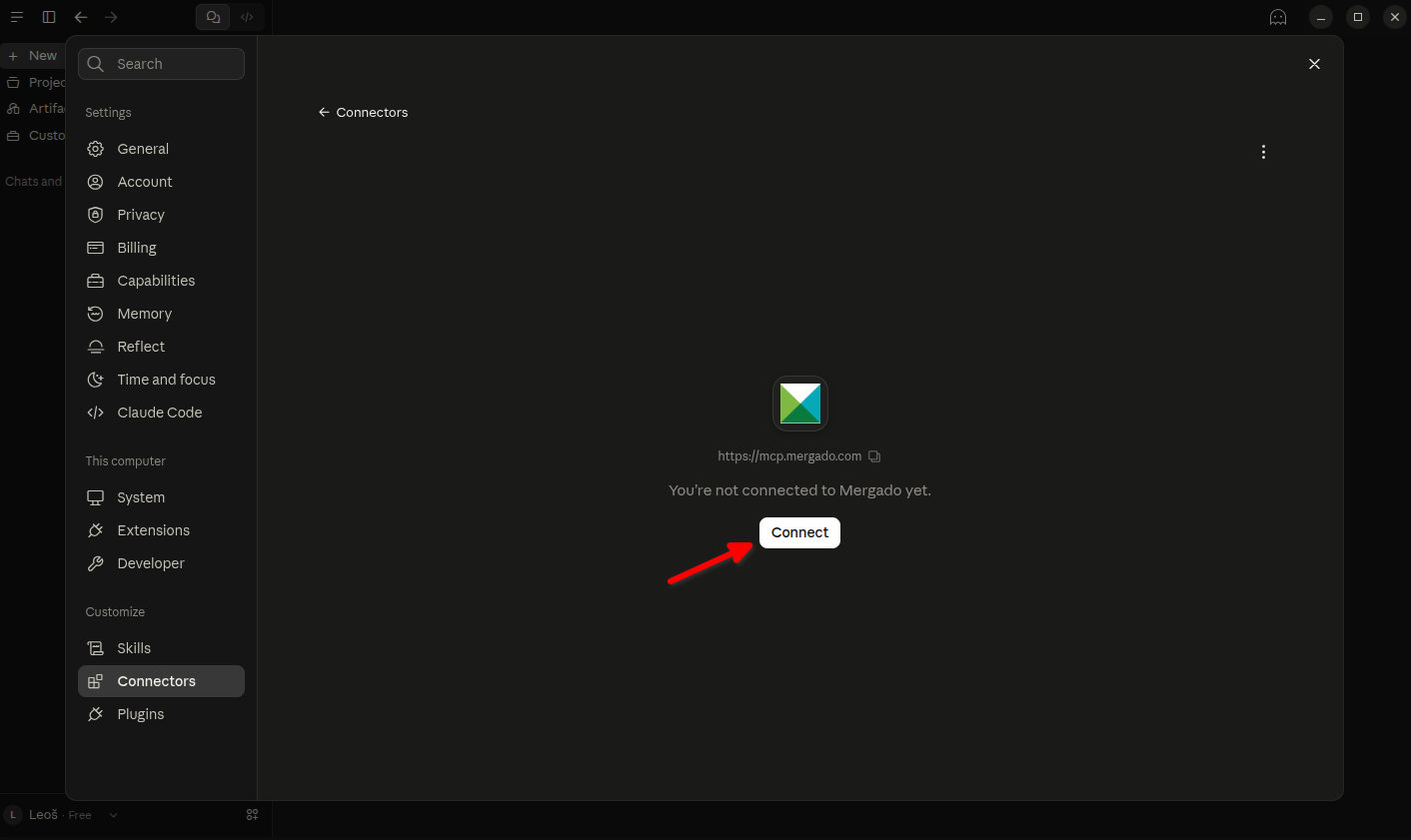
Task: Start a New chat in the main sidebar
Action: point(33,56)
